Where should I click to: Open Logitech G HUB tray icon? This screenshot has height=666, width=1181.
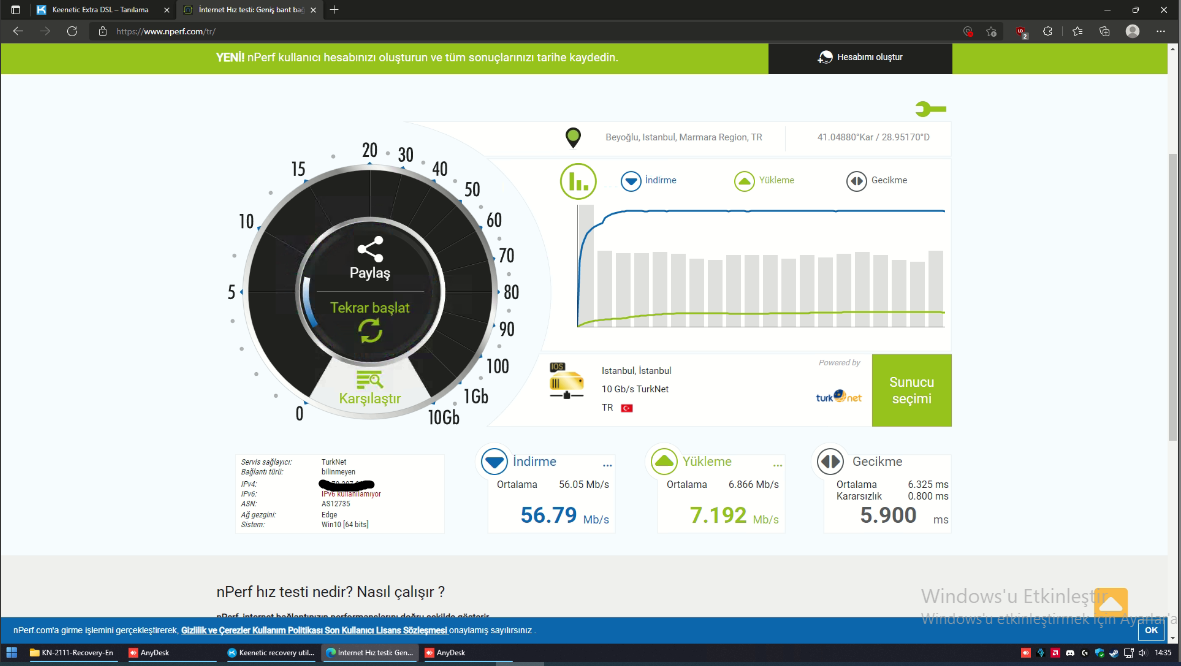pos(1085,652)
